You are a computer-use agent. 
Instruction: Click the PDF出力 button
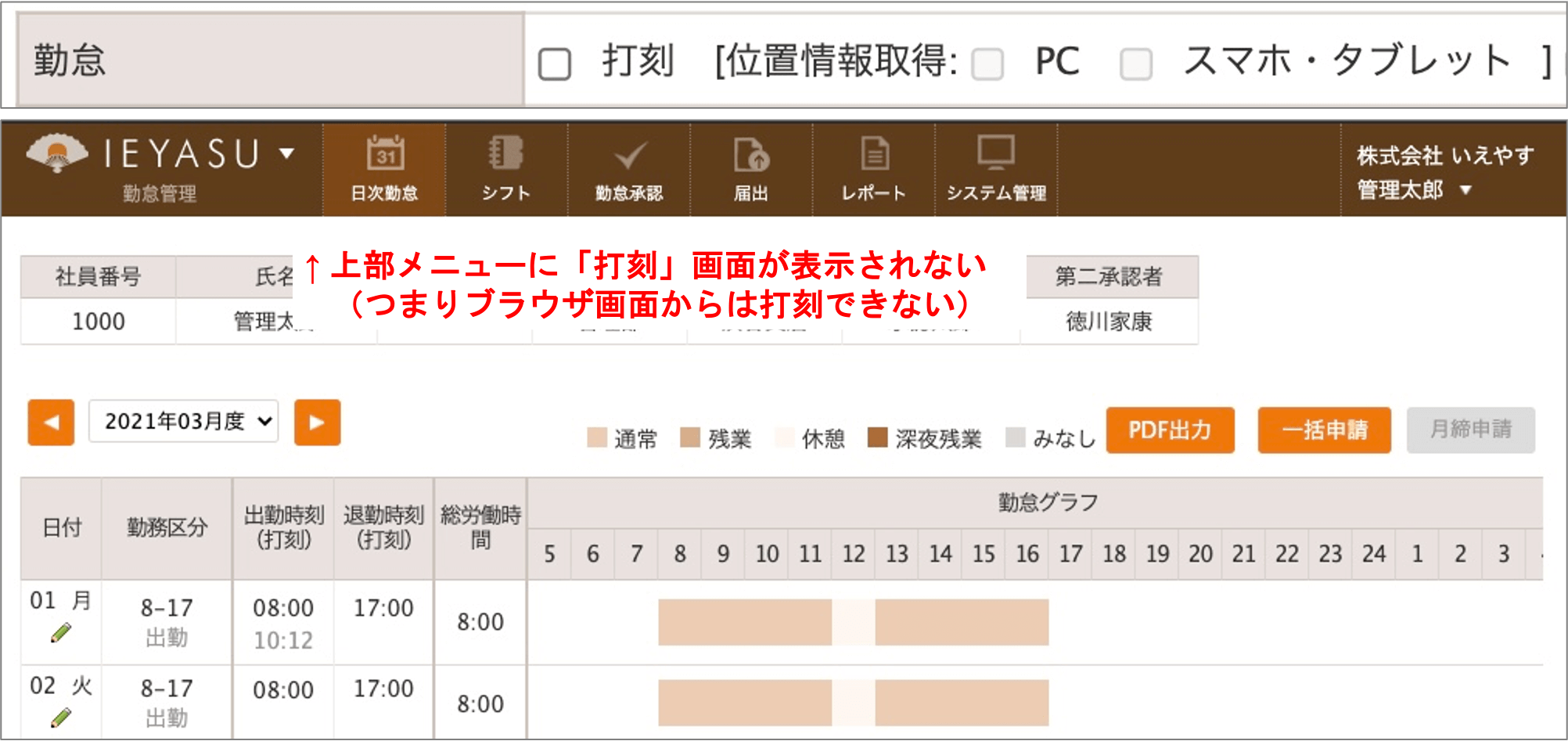pyautogui.click(x=1171, y=430)
